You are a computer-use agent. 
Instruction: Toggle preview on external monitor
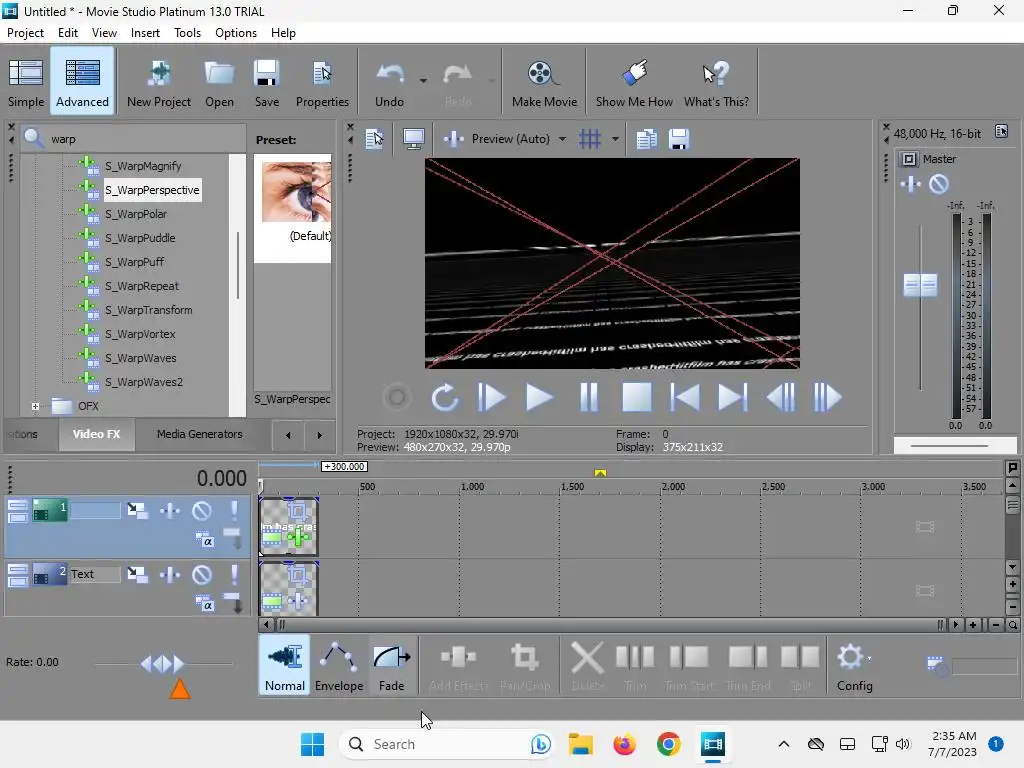pos(413,139)
